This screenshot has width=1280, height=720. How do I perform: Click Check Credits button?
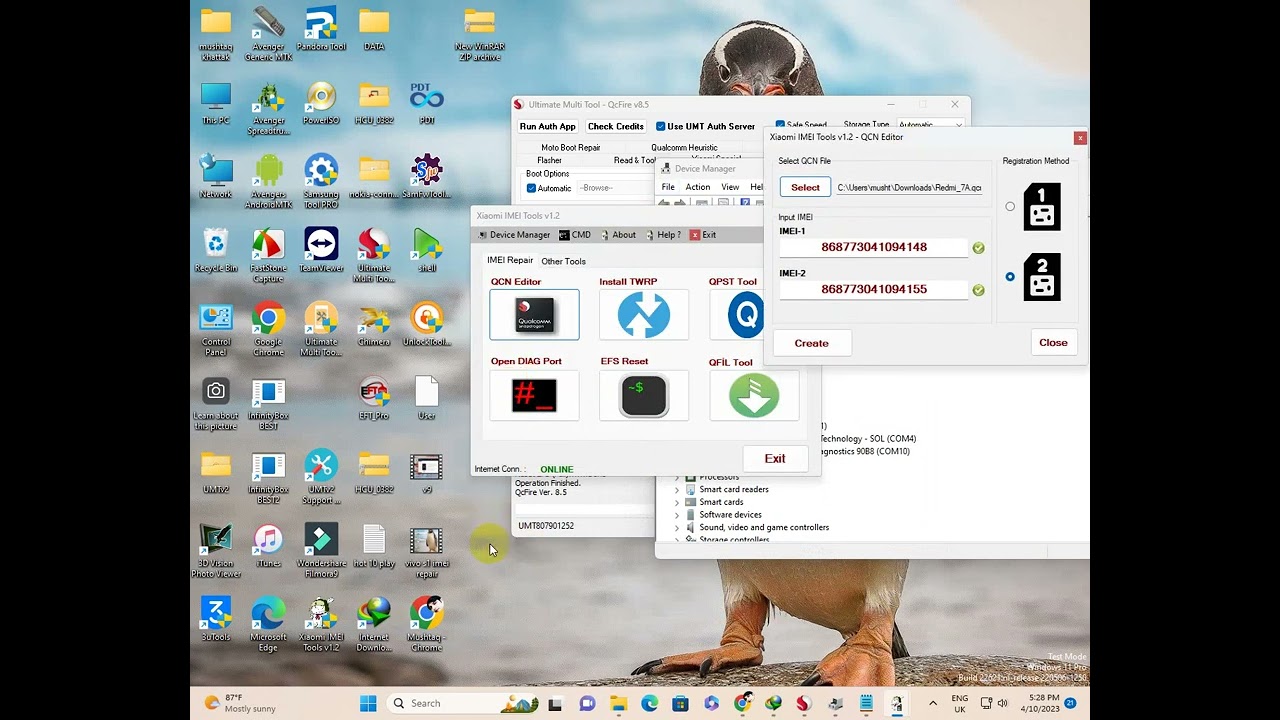coord(616,126)
